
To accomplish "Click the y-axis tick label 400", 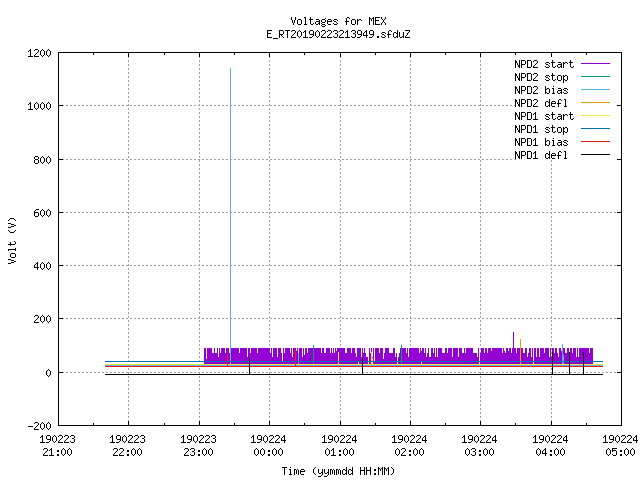I will coord(42,266).
